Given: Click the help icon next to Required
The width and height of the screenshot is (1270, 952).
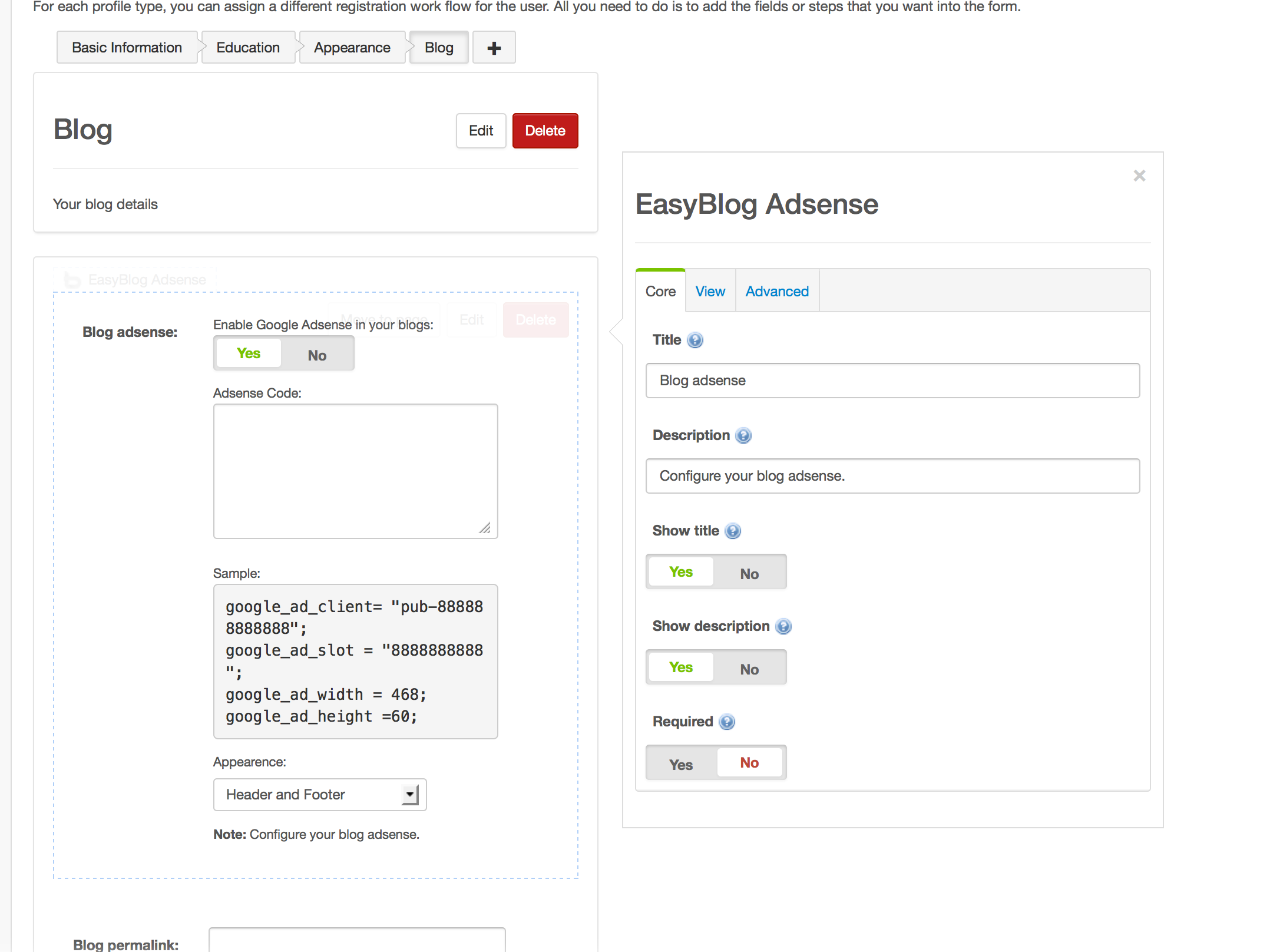Looking at the screenshot, I should (727, 722).
